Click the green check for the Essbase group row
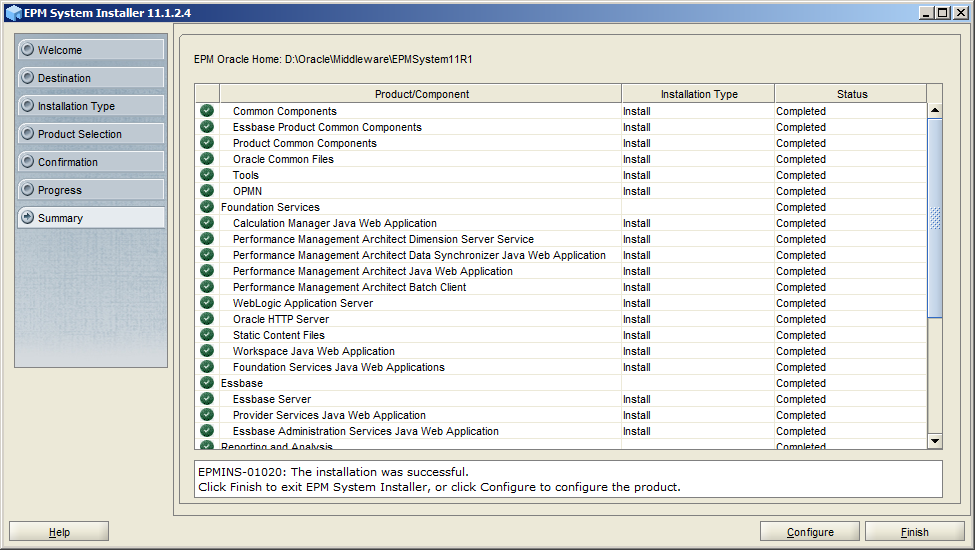 (x=207, y=383)
